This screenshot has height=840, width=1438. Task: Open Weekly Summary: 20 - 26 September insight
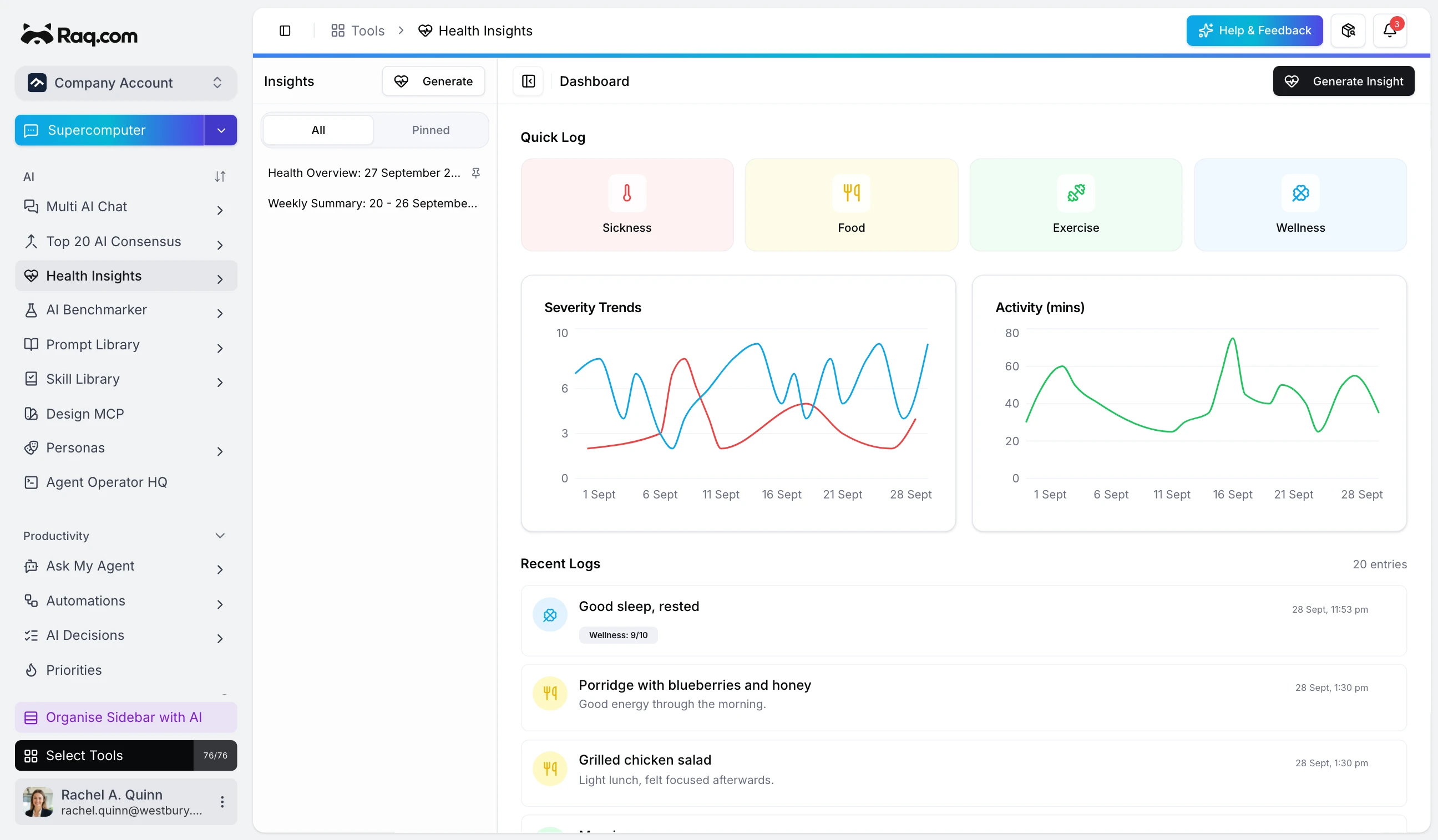pyautogui.click(x=373, y=203)
